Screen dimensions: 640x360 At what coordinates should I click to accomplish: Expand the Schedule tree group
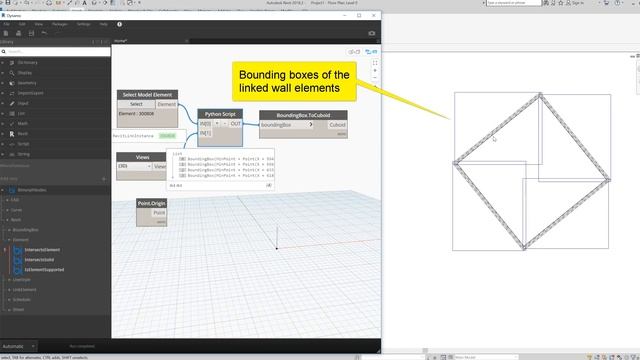coord(9,300)
